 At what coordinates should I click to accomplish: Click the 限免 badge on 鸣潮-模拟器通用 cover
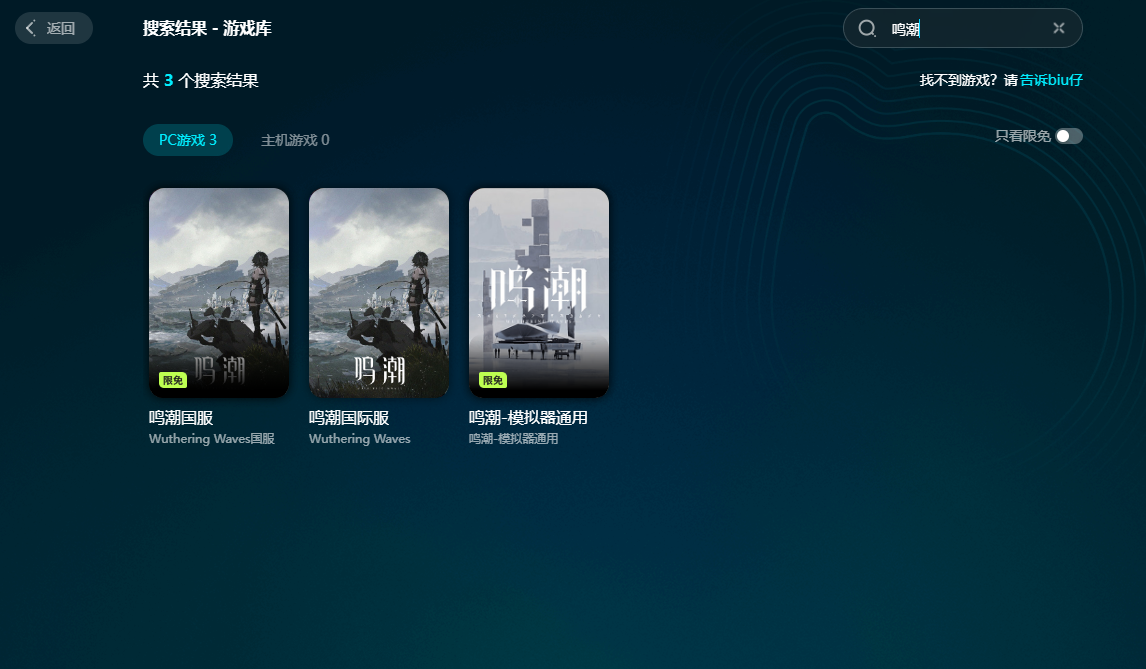pyautogui.click(x=493, y=380)
